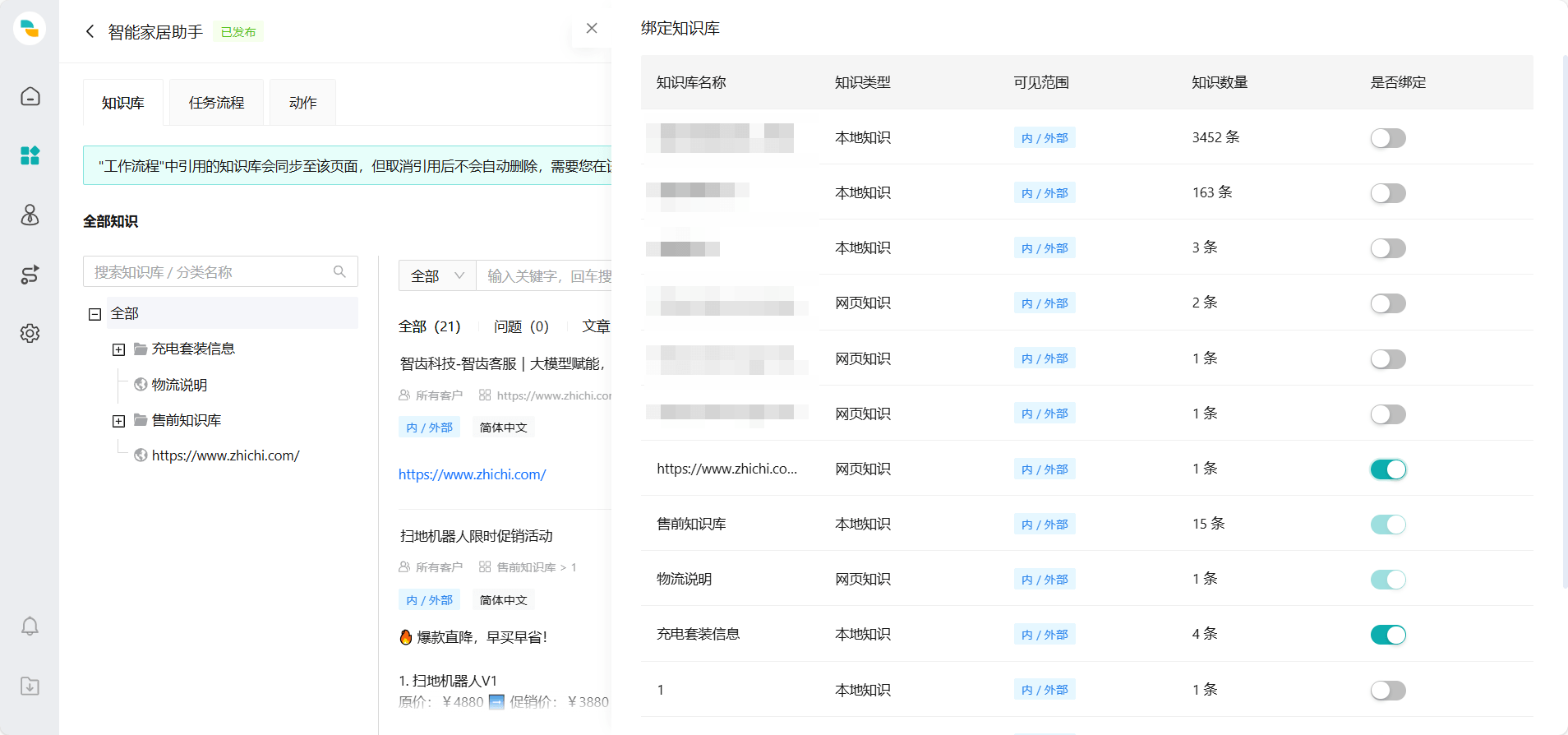This screenshot has height=735, width=1568.
Task: Open the robot persona sidebar icon
Action: point(30,215)
